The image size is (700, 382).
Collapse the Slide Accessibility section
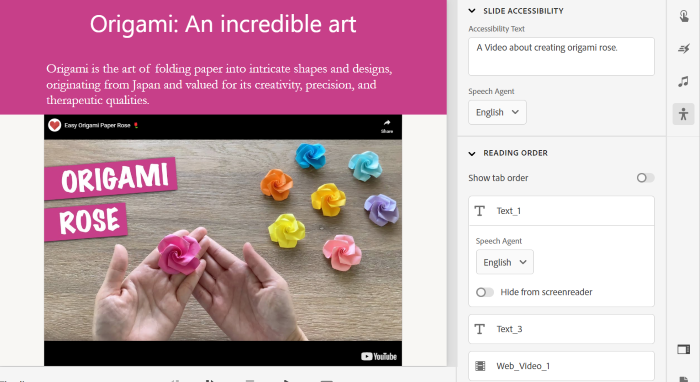point(472,11)
